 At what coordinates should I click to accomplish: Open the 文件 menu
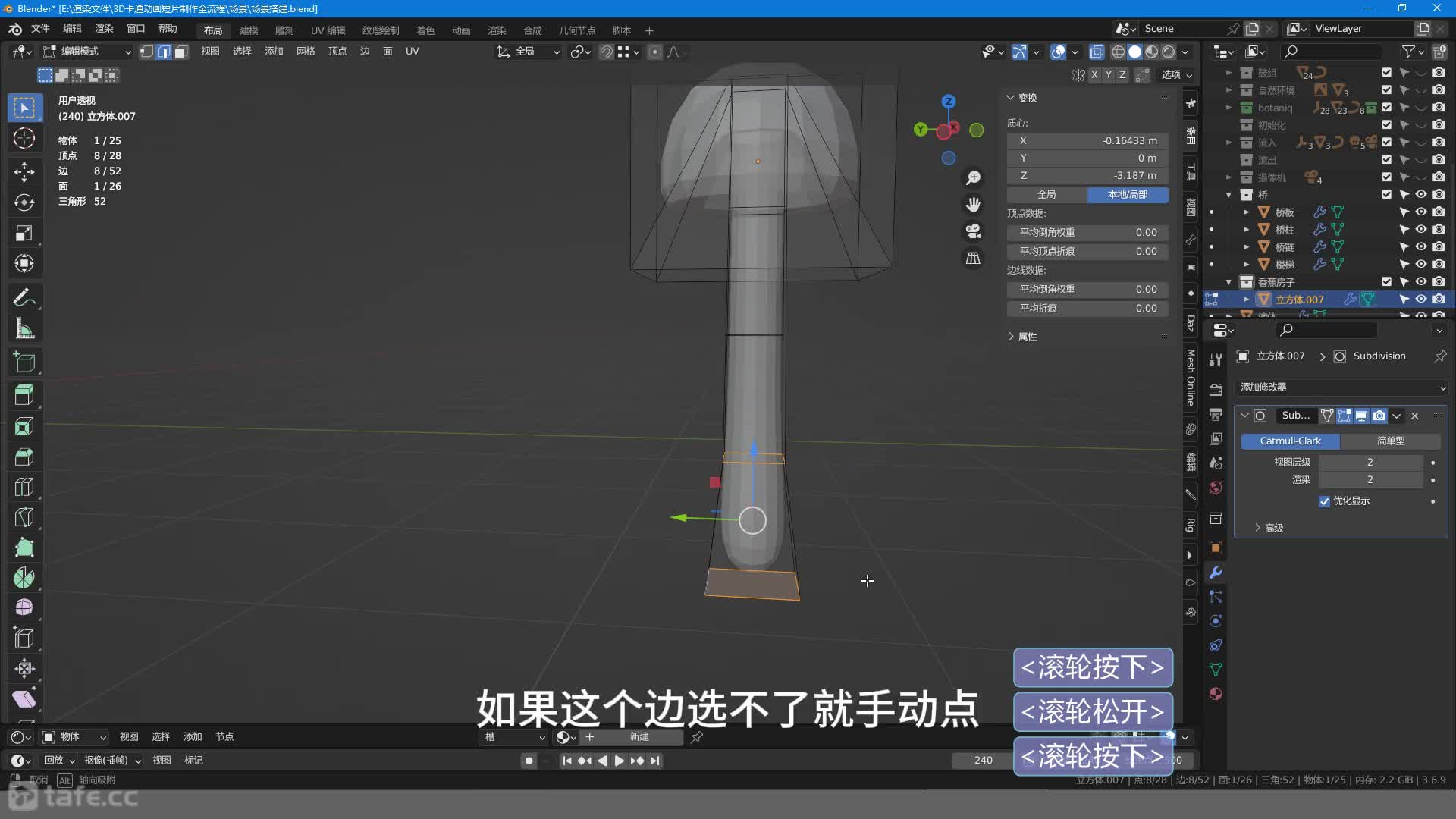[40, 29]
